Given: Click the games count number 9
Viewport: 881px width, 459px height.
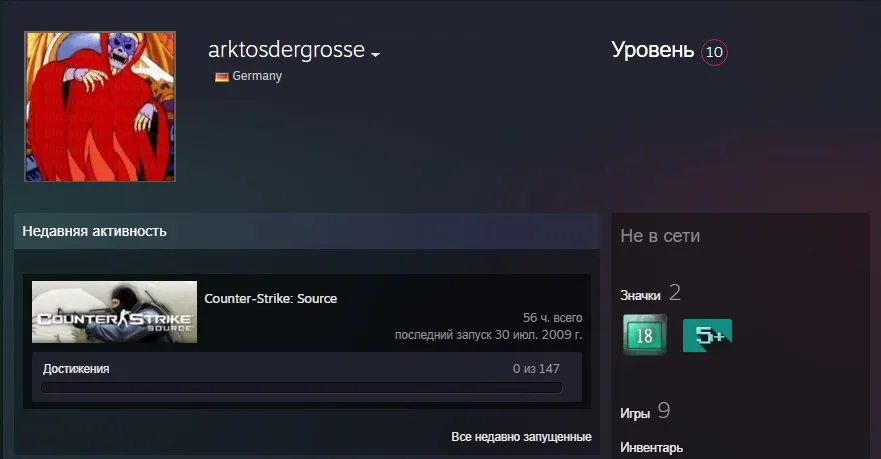Looking at the screenshot, I should (x=664, y=411).
